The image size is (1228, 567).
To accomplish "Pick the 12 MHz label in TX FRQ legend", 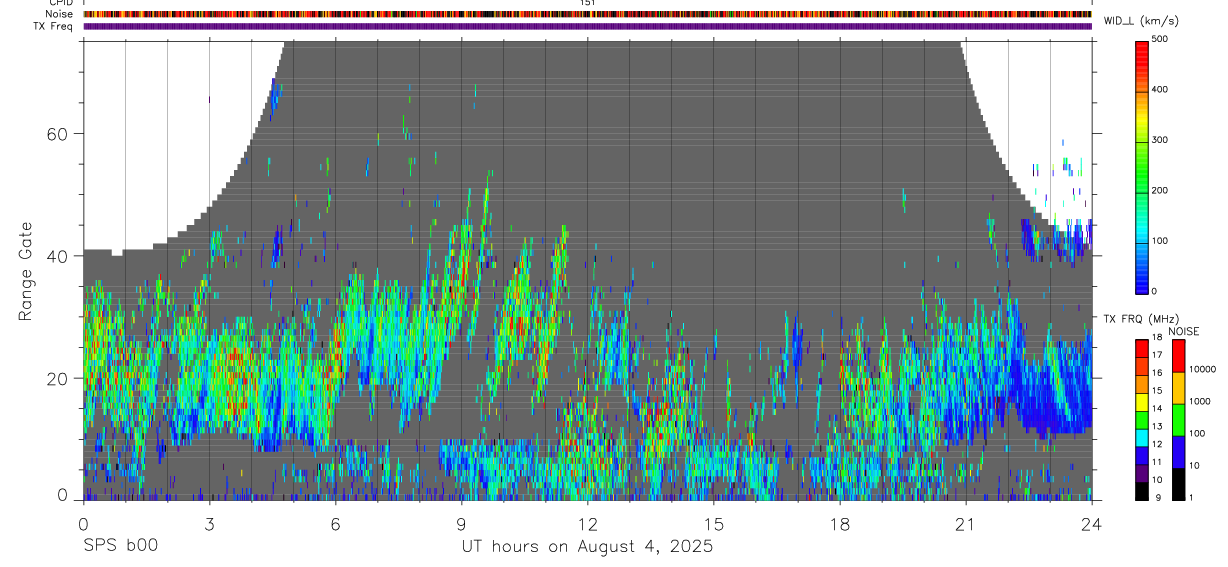I will 1158,444.
